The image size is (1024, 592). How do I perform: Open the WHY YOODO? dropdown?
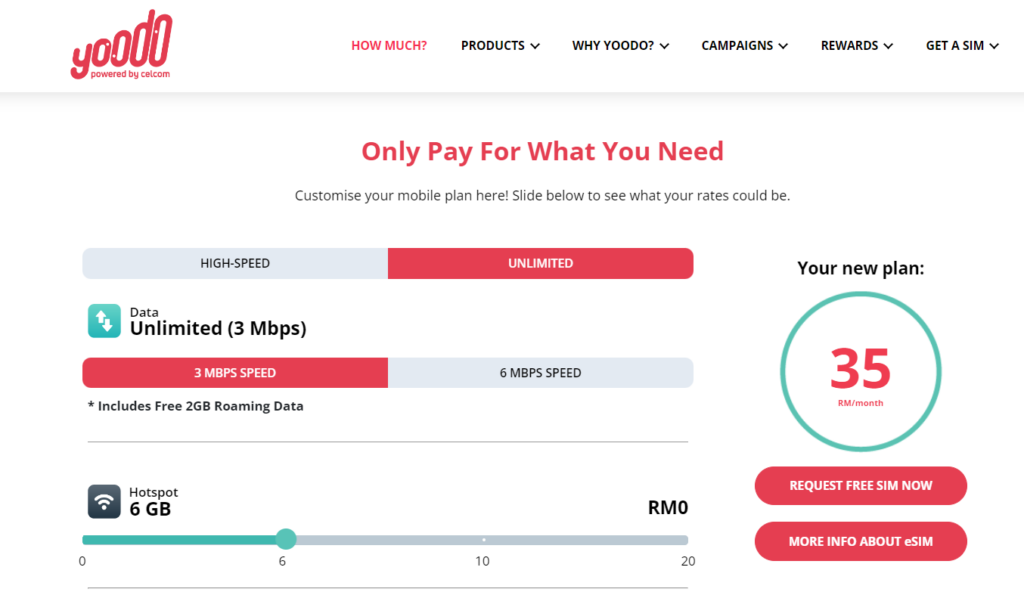(x=620, y=46)
